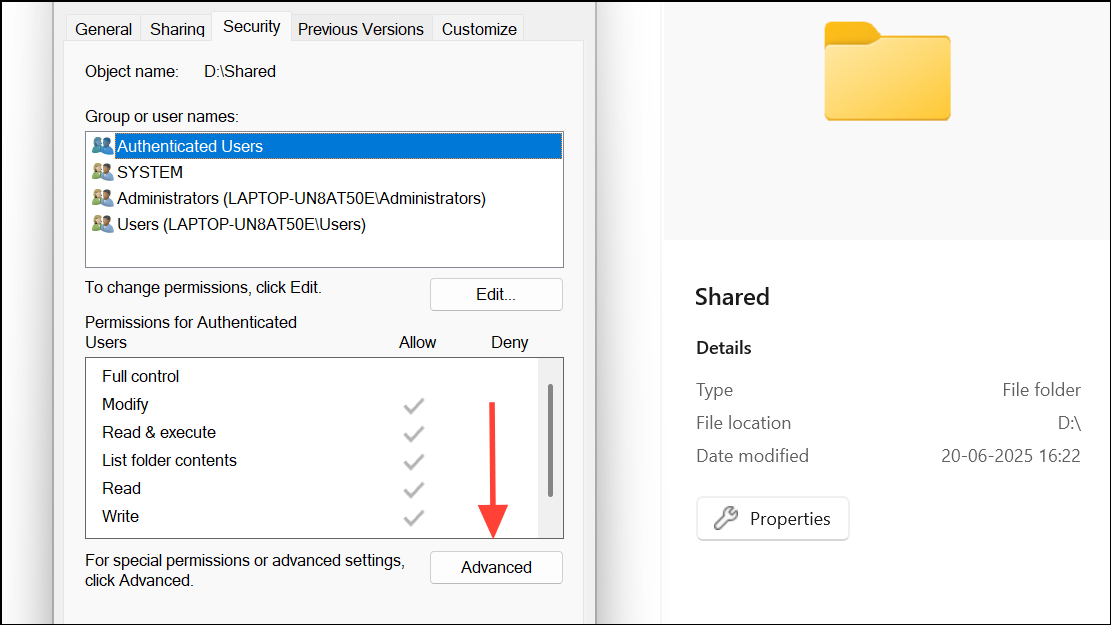Image resolution: width=1111 pixels, height=625 pixels.
Task: Switch to the General tab
Action: (103, 29)
